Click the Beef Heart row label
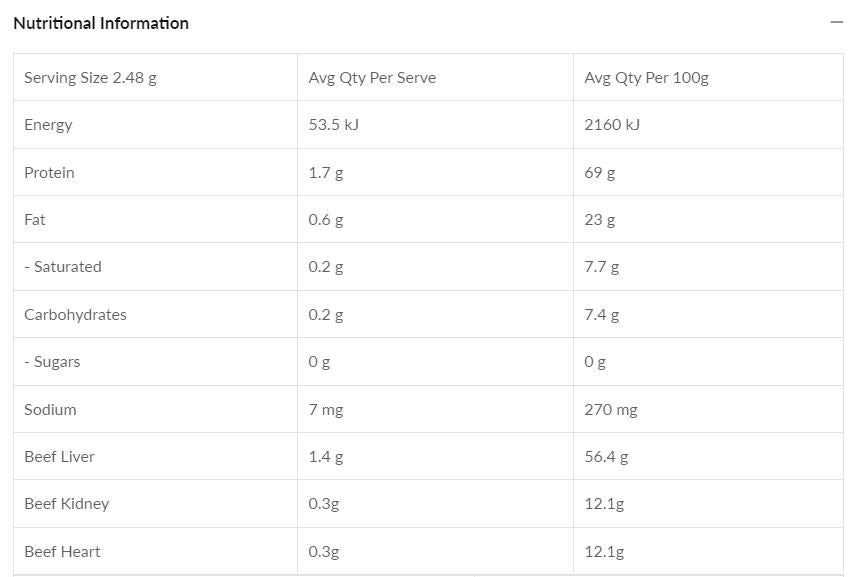This screenshot has height=577, width=850. point(62,552)
